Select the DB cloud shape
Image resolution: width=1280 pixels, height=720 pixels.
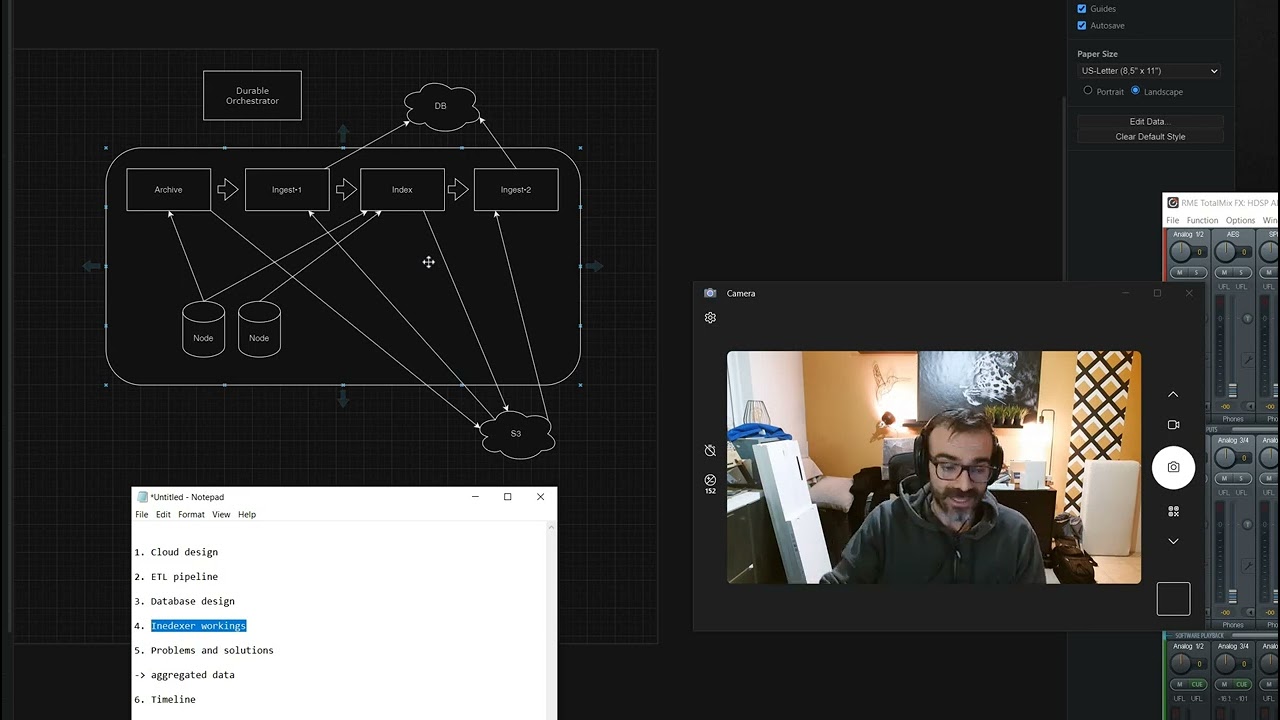441,106
